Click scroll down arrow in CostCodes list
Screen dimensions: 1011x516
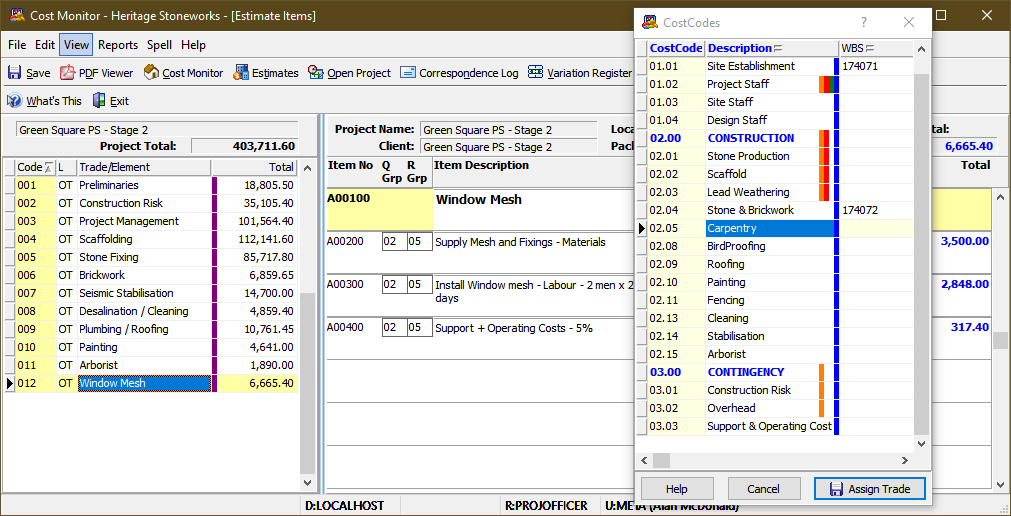click(x=921, y=444)
